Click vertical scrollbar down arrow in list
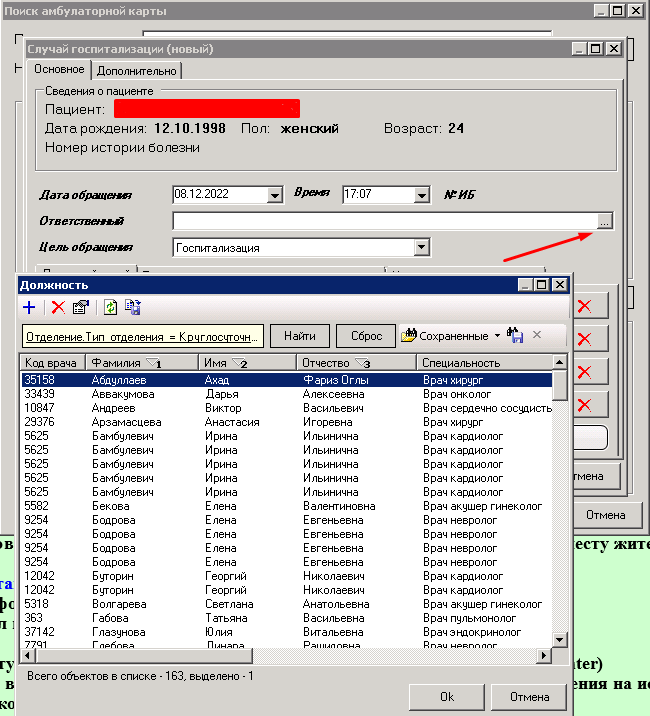 (560, 639)
